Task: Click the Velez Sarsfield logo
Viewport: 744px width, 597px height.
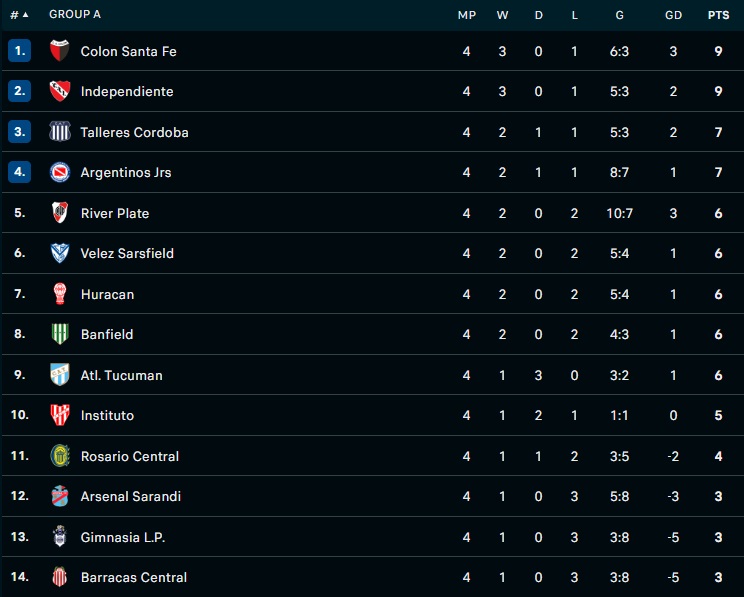Action: [x=60, y=254]
